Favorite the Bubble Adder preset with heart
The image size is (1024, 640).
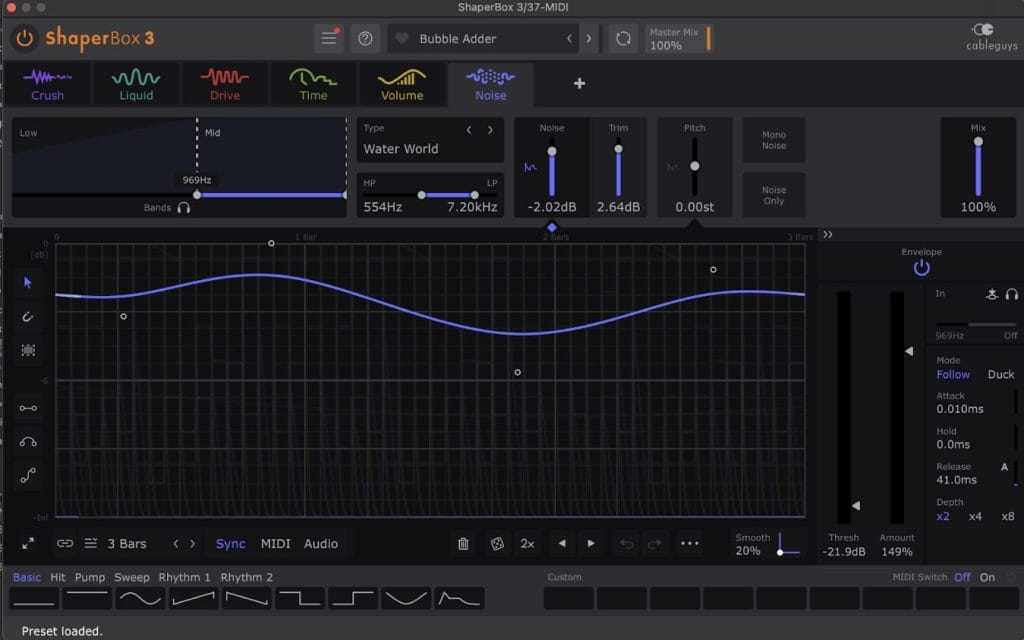pyautogui.click(x=402, y=39)
